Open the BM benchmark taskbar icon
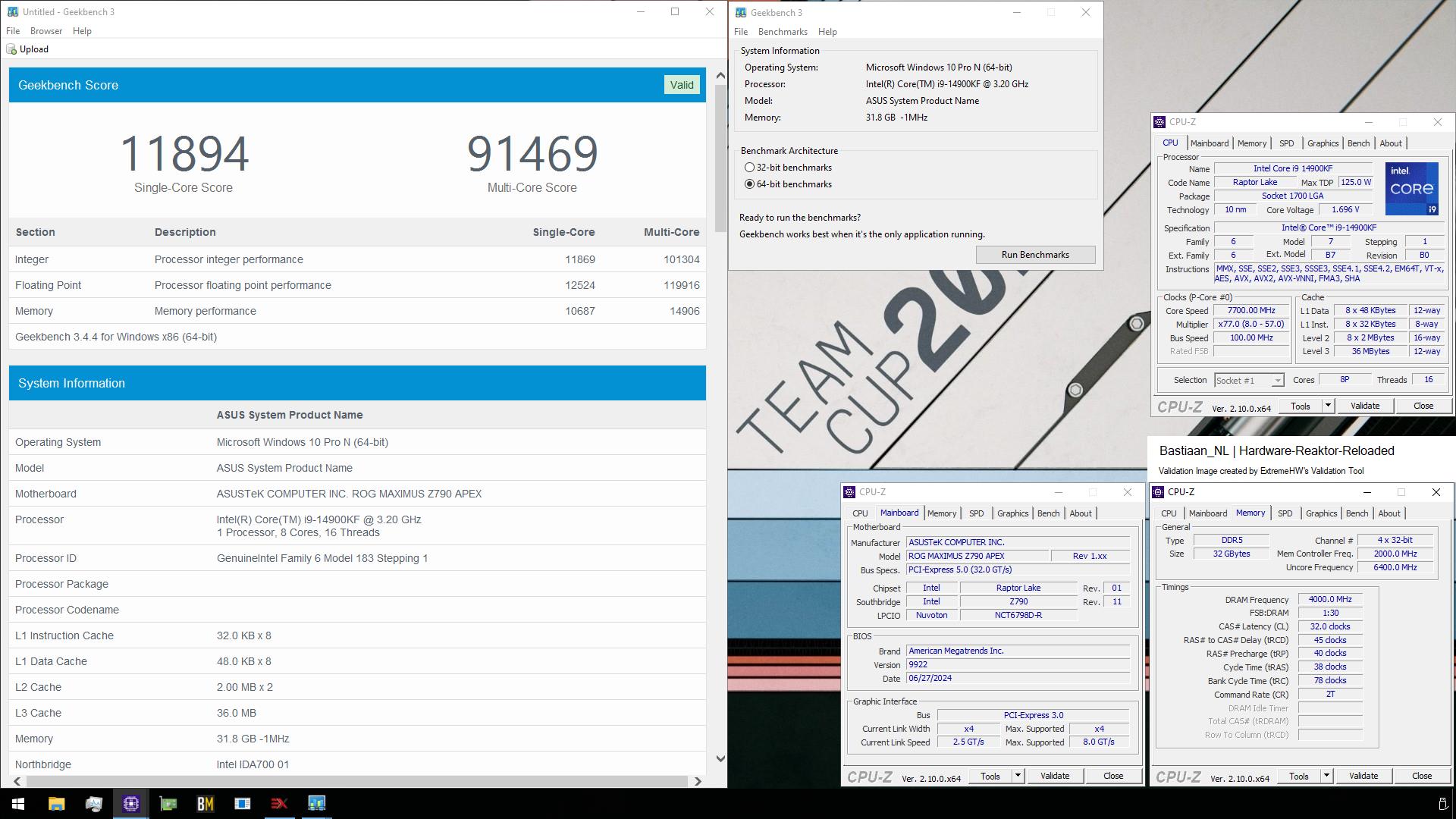 (205, 803)
